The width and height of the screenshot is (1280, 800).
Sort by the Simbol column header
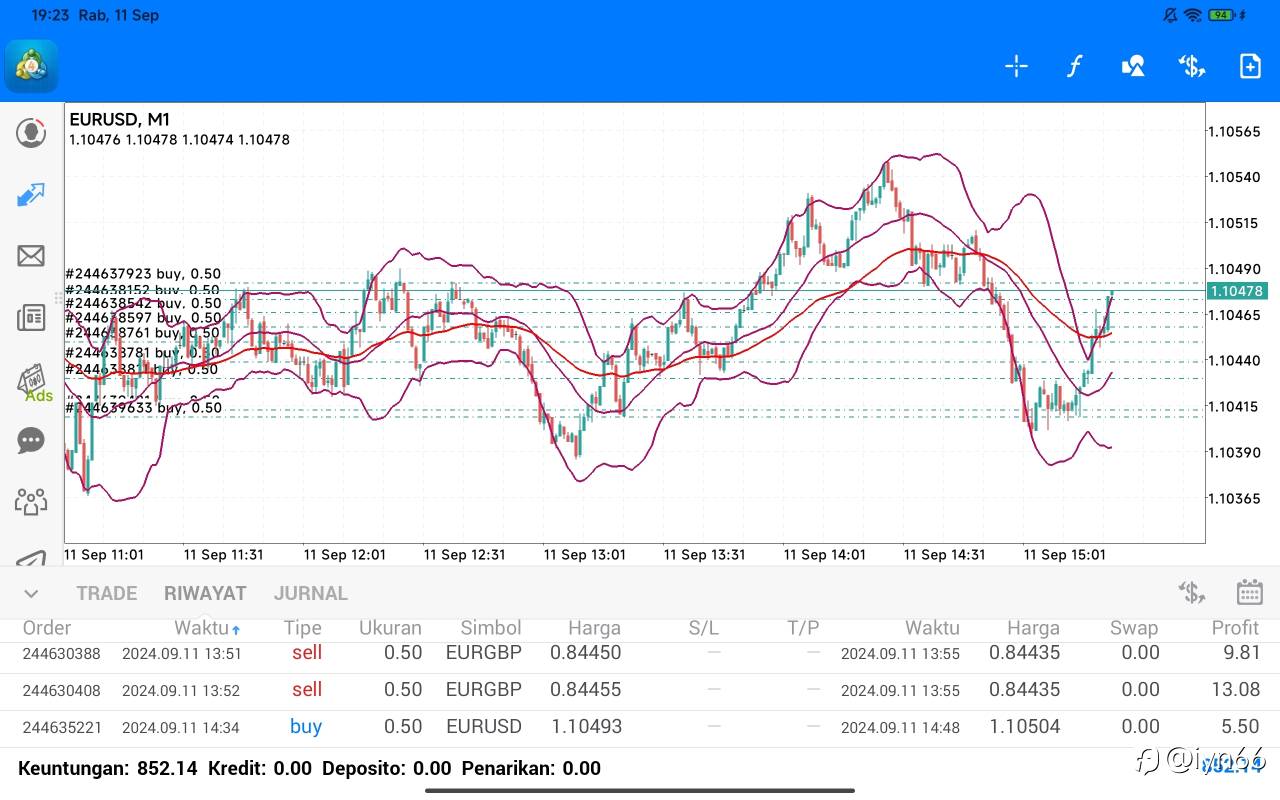(491, 628)
